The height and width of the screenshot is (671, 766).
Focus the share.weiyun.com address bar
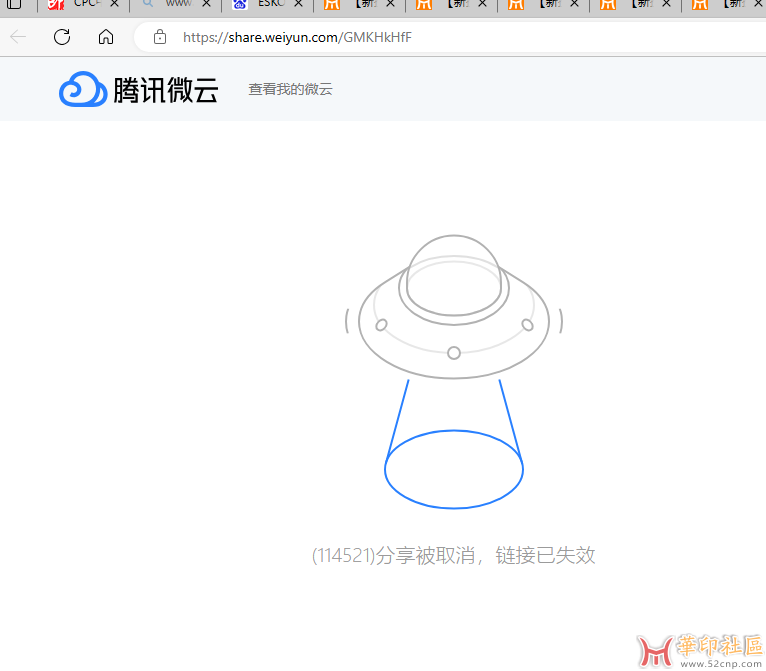pos(449,37)
